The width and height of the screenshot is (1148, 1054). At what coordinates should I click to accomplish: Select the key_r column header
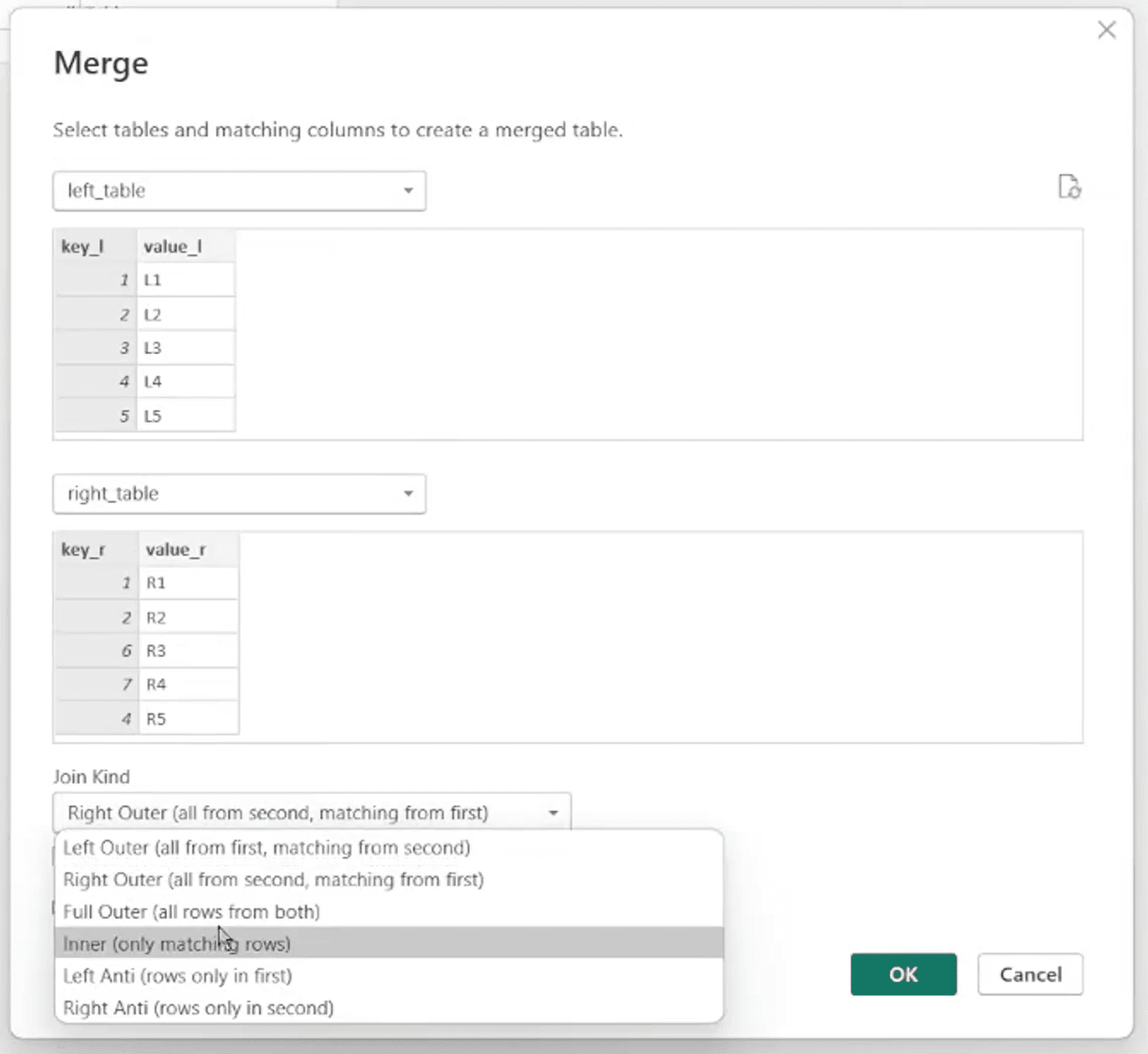[97, 550]
